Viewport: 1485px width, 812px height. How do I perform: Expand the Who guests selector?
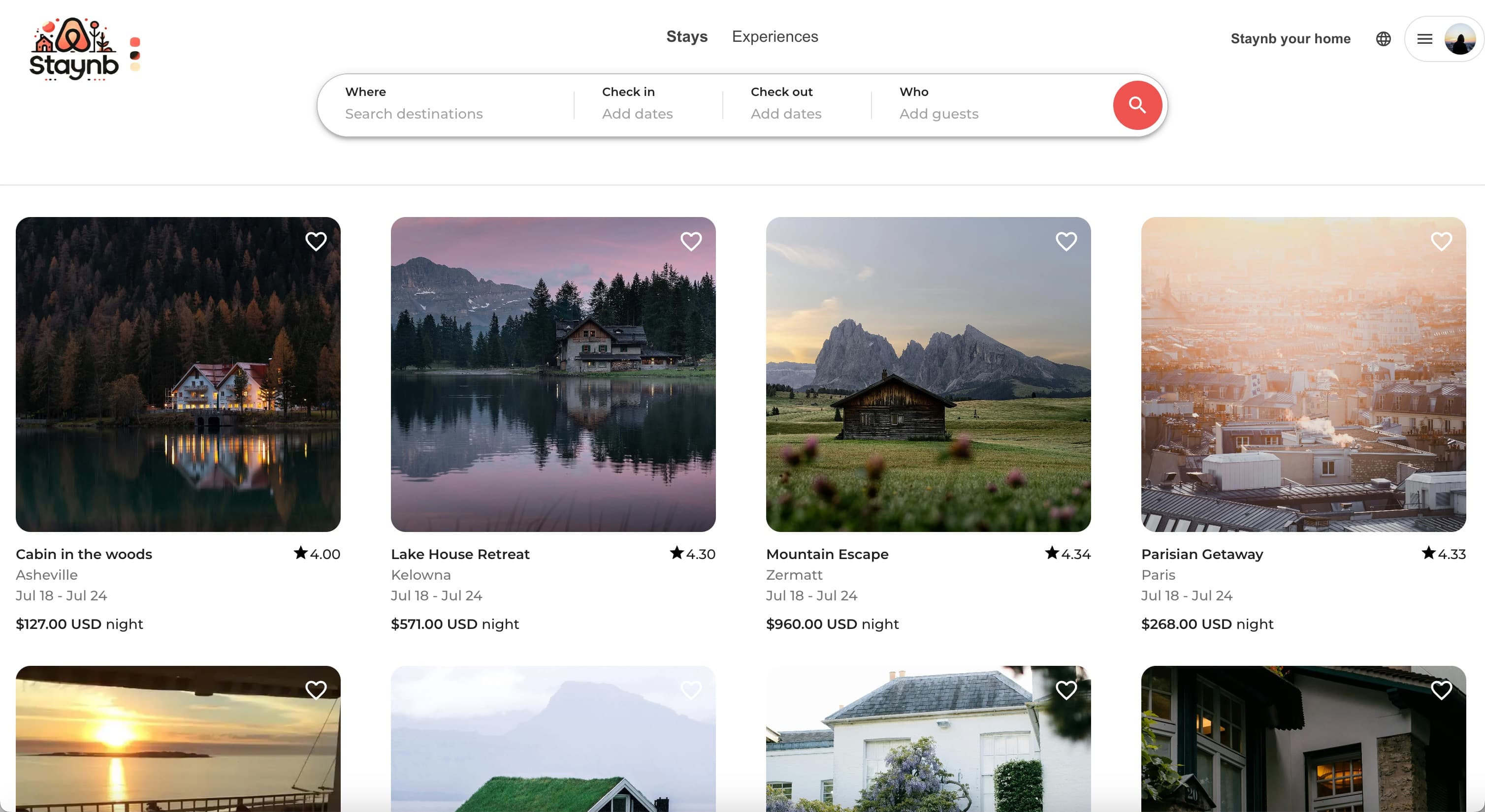[x=938, y=104]
